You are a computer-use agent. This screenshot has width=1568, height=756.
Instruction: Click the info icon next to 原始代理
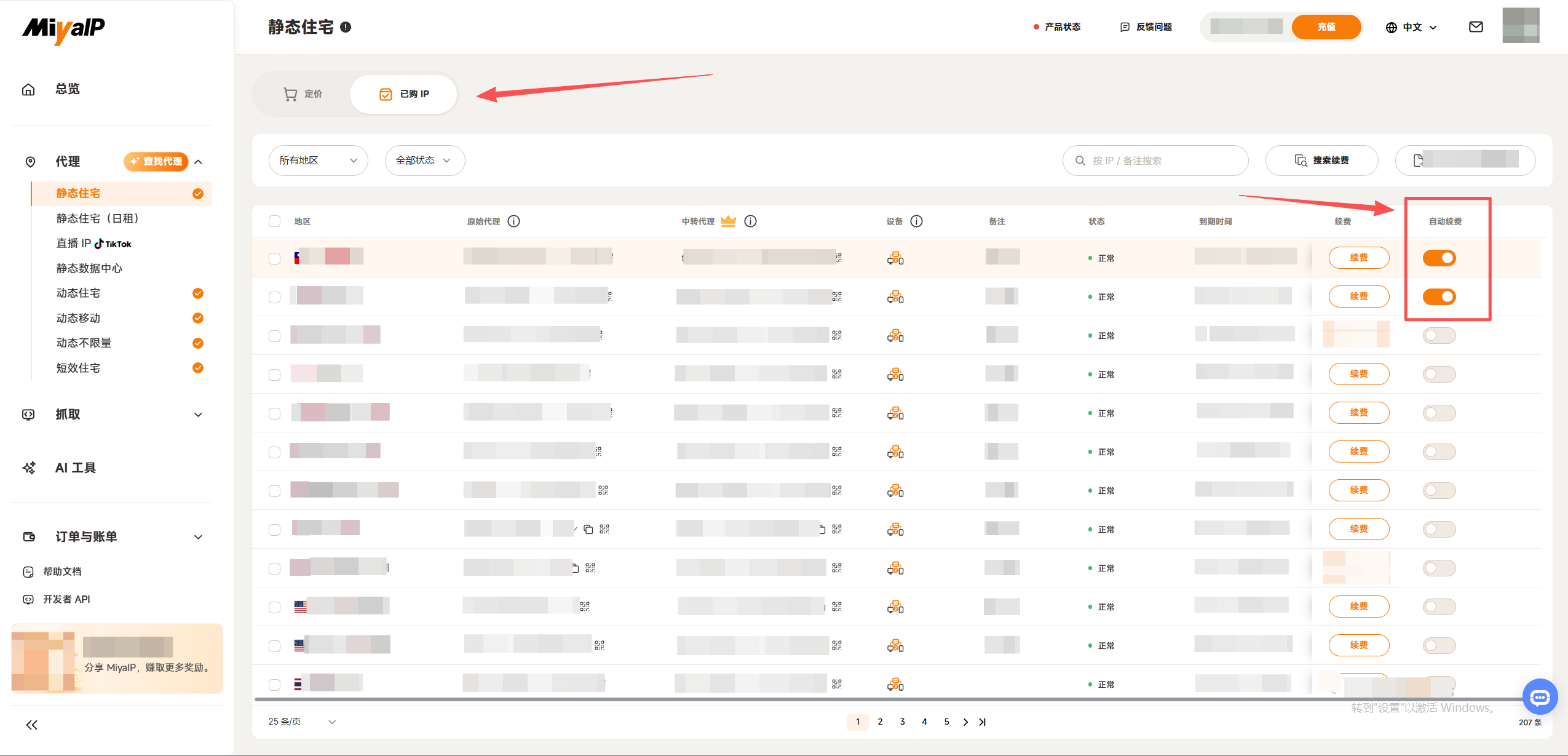click(514, 221)
